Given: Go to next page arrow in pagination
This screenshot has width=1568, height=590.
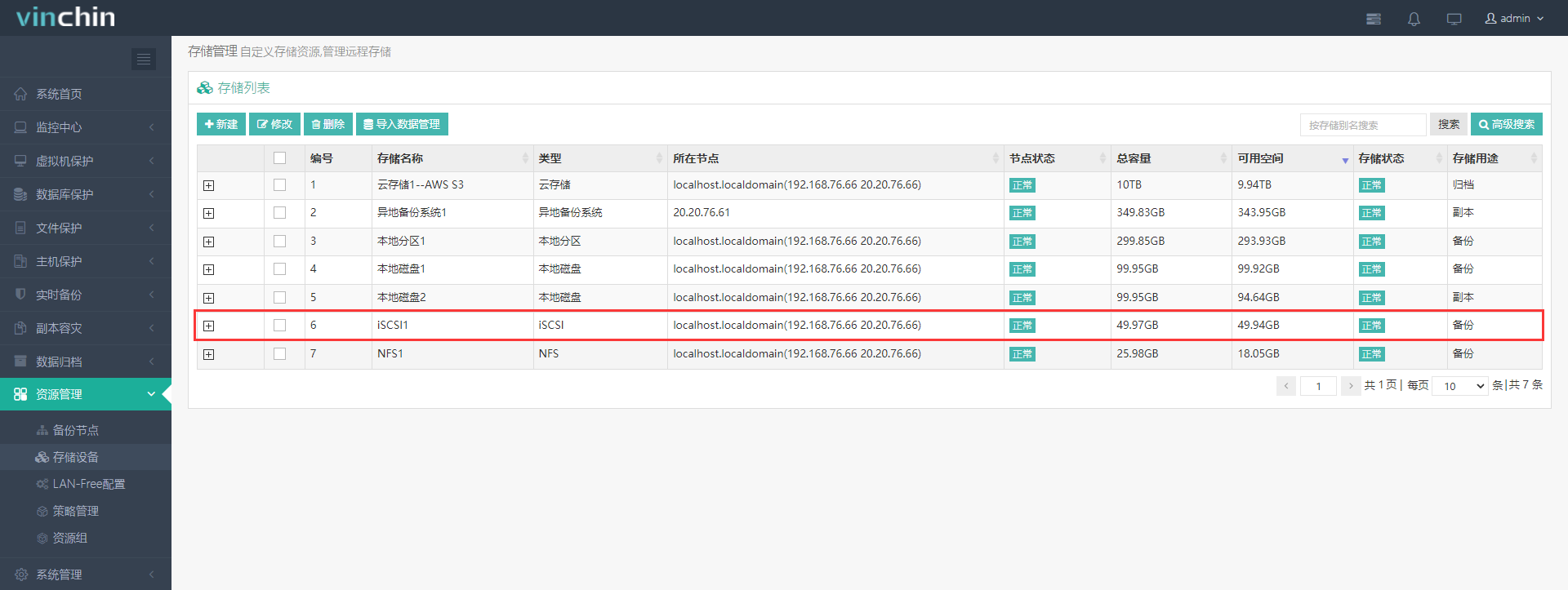Looking at the screenshot, I should point(1351,386).
